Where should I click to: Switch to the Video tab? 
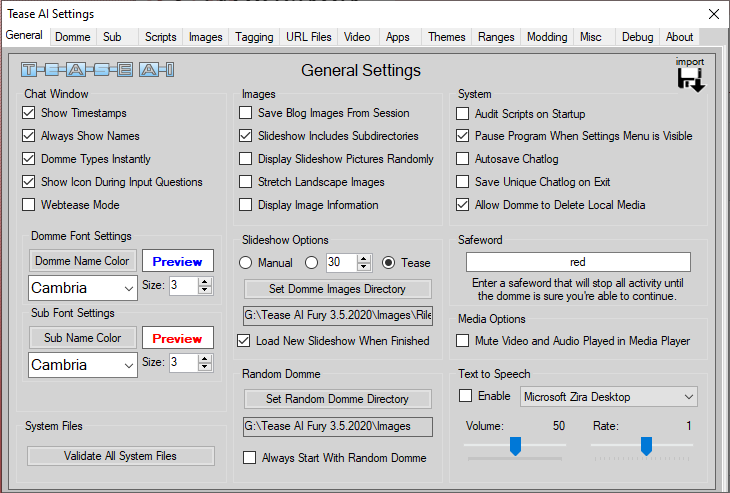tap(357, 37)
